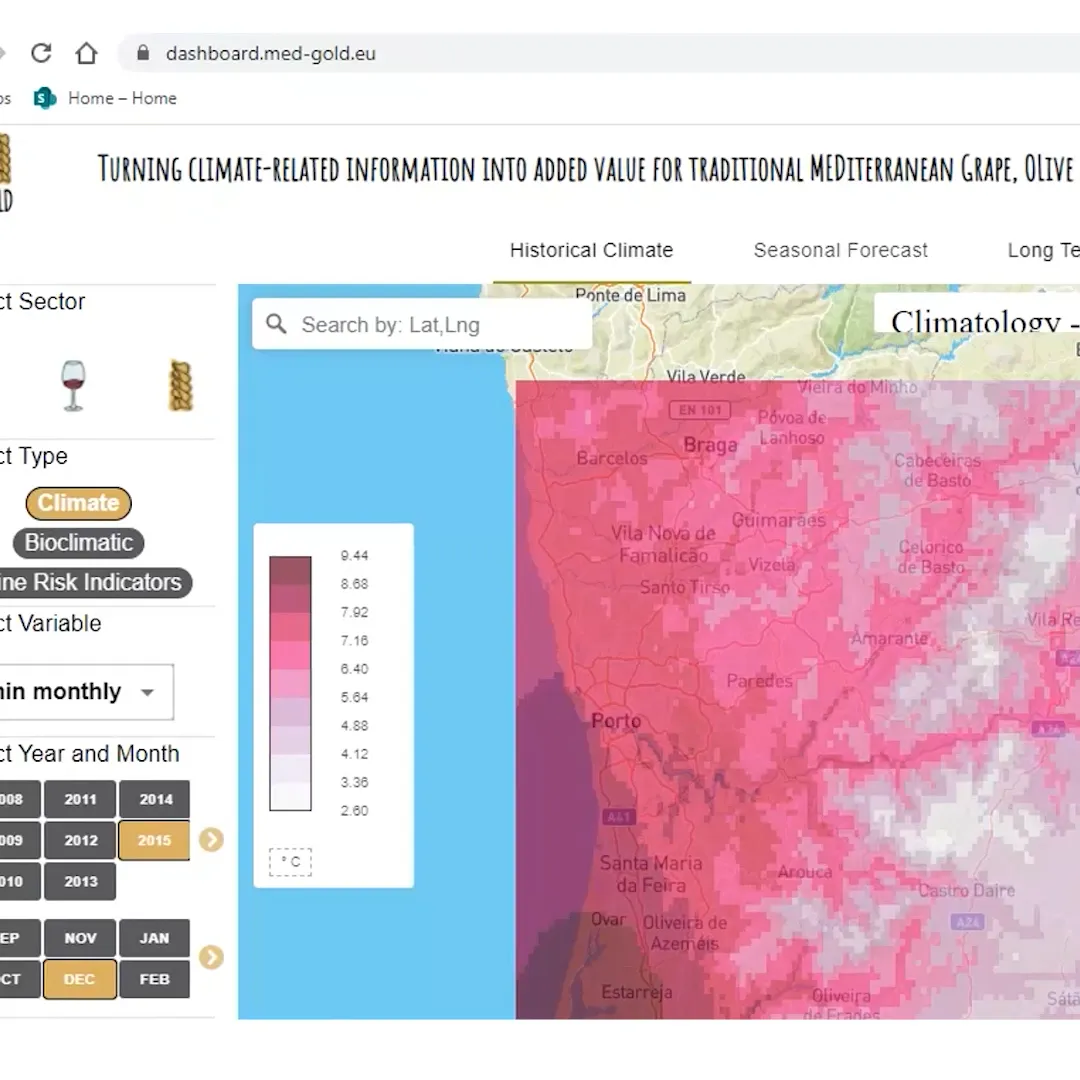Choose the highlighted year 2015
Viewport: 1080px width, 1080px height.
(x=154, y=840)
